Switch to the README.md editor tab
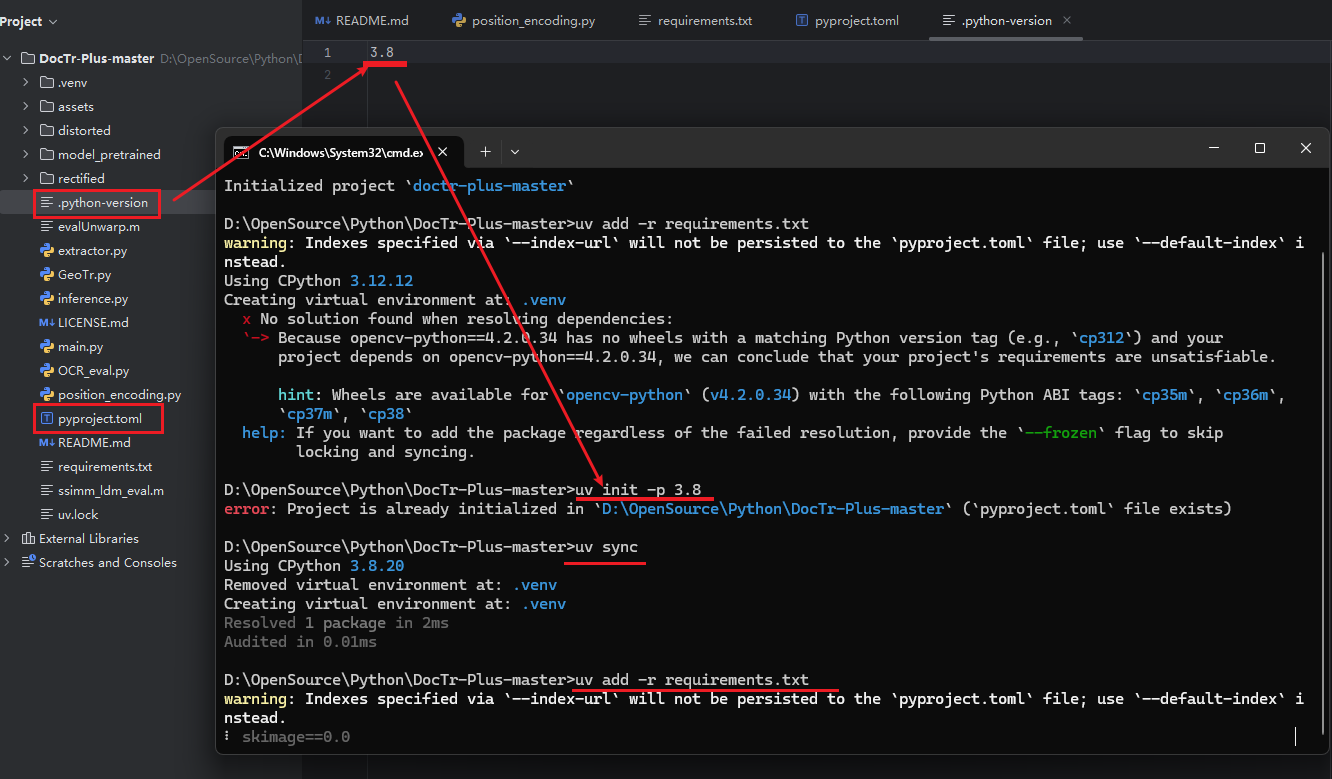The width and height of the screenshot is (1332, 779). (362, 20)
